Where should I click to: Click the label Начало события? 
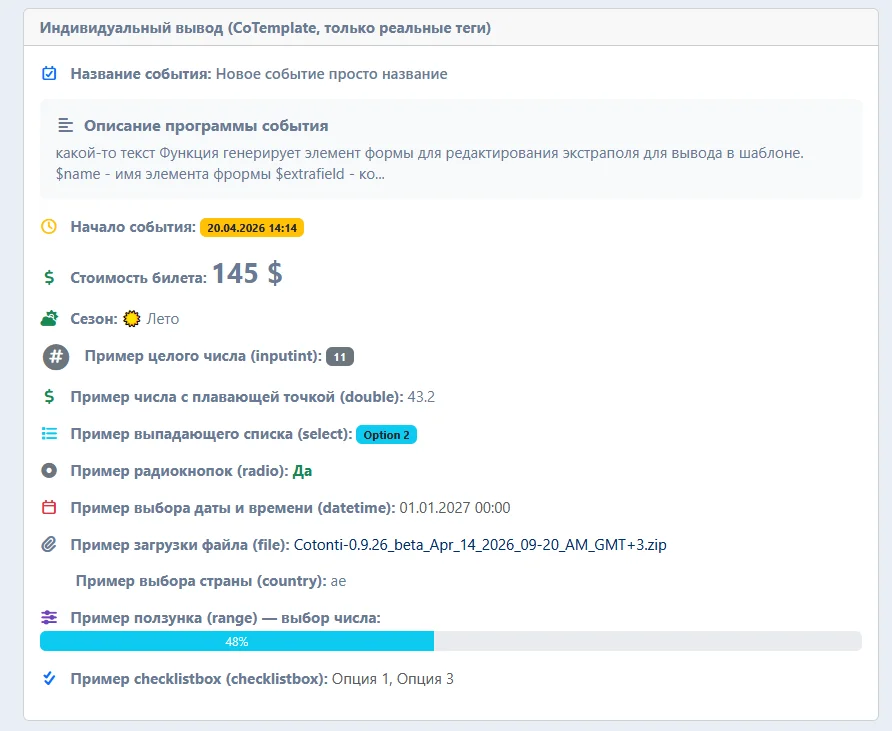point(133,226)
